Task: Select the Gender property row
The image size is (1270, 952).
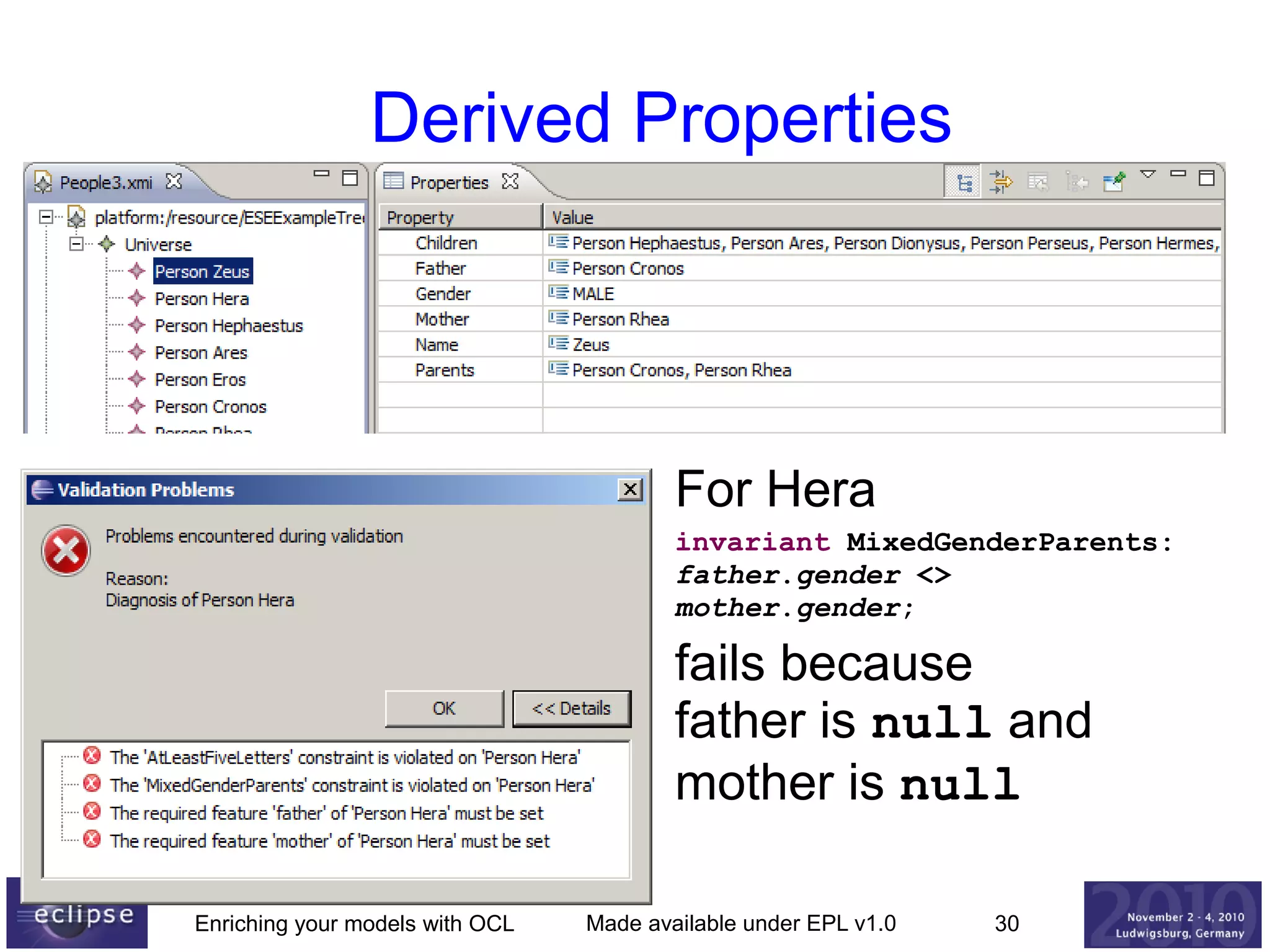Action: coord(800,294)
